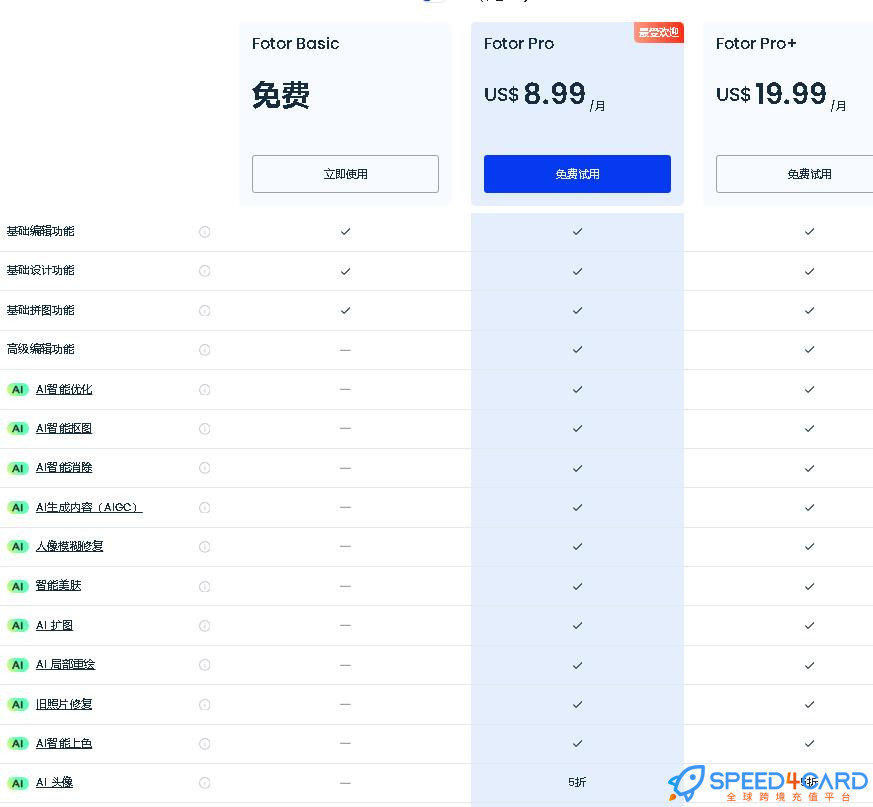
Task: Click the AI badge beside AI智能抠图
Action: click(18, 428)
